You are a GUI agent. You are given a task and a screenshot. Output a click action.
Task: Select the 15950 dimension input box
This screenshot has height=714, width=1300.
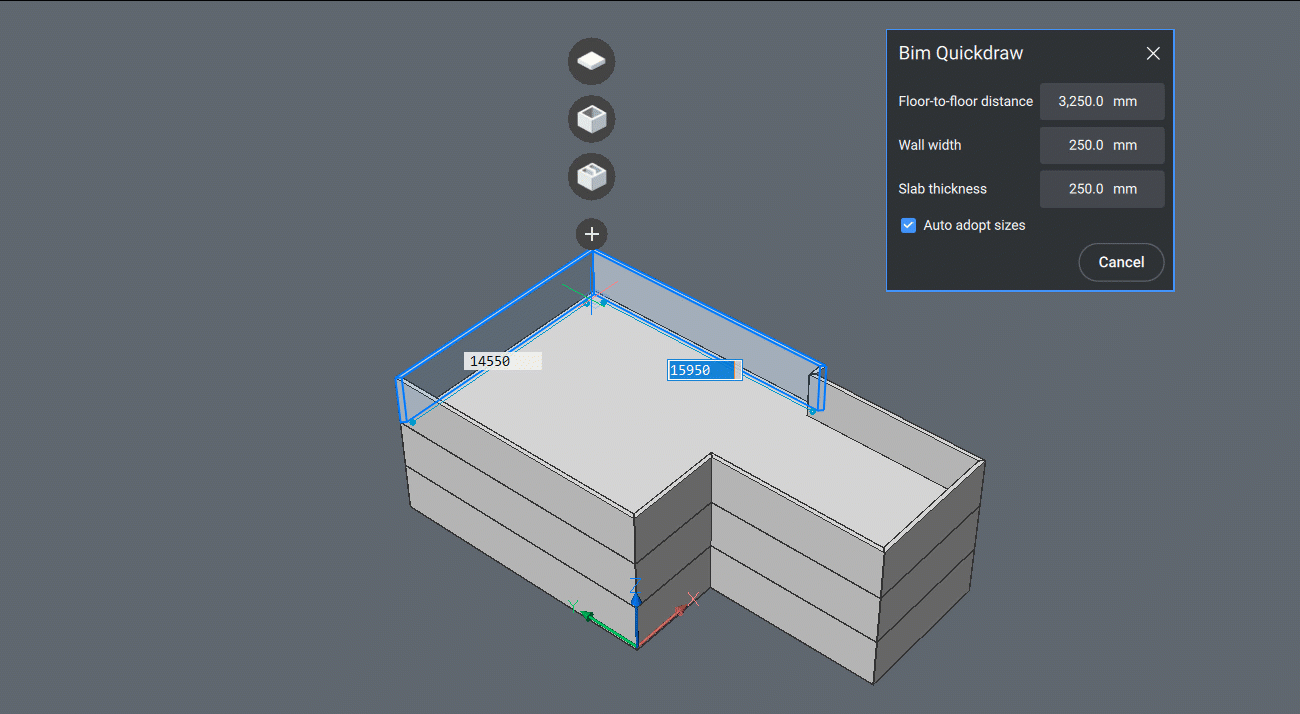(704, 370)
